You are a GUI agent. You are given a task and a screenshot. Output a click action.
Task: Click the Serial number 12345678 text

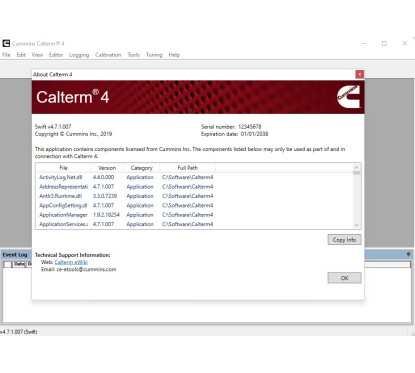coord(231,127)
